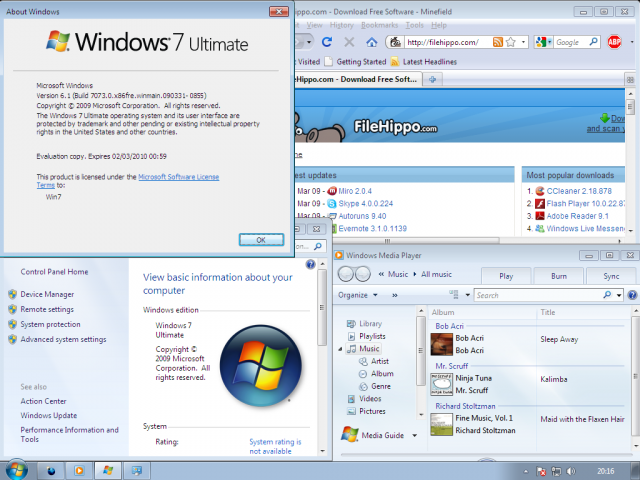Click the Control Panel help question icon
640x480 pixels.
click(x=310, y=264)
